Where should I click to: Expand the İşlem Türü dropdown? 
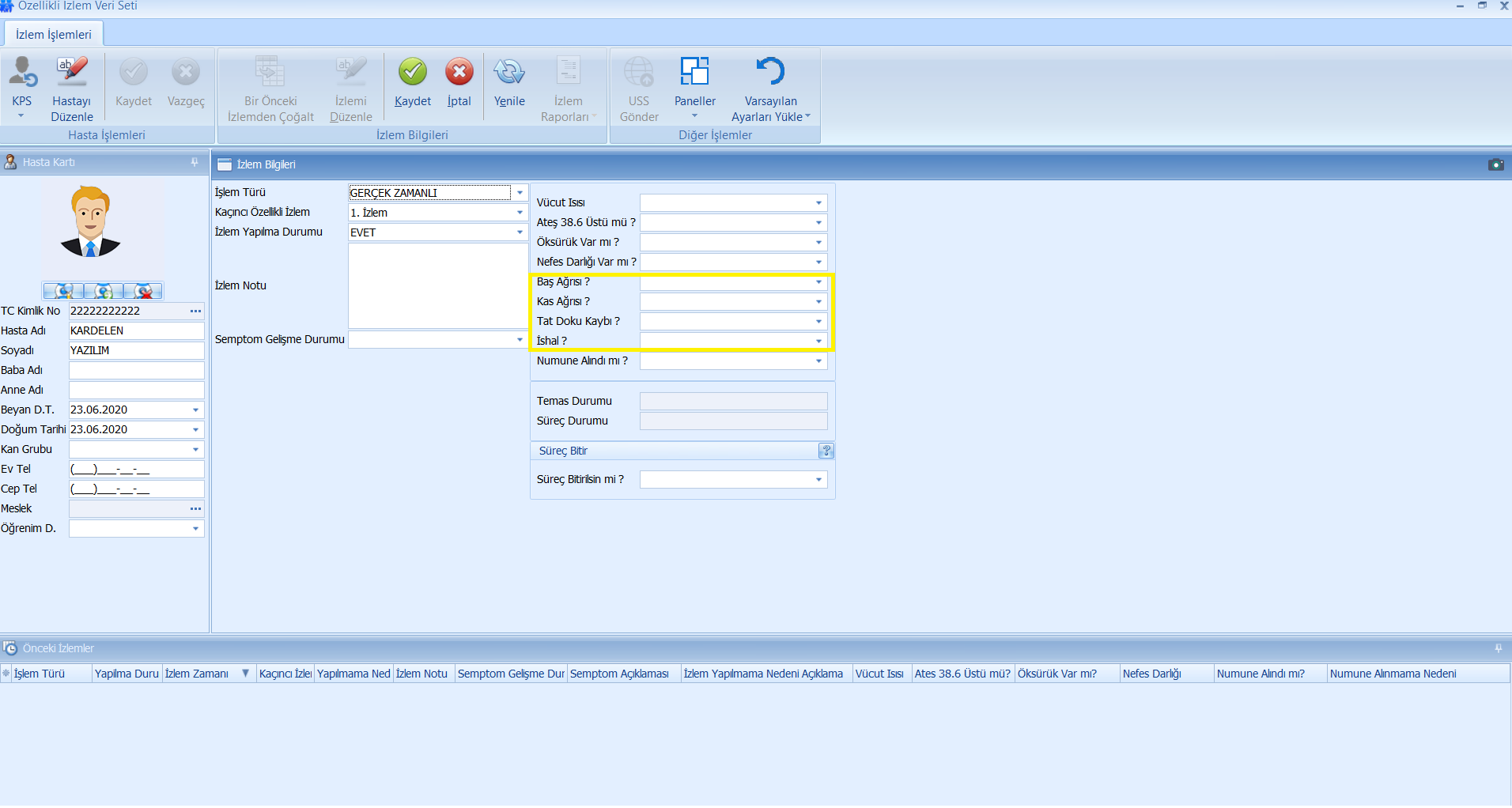tap(520, 193)
